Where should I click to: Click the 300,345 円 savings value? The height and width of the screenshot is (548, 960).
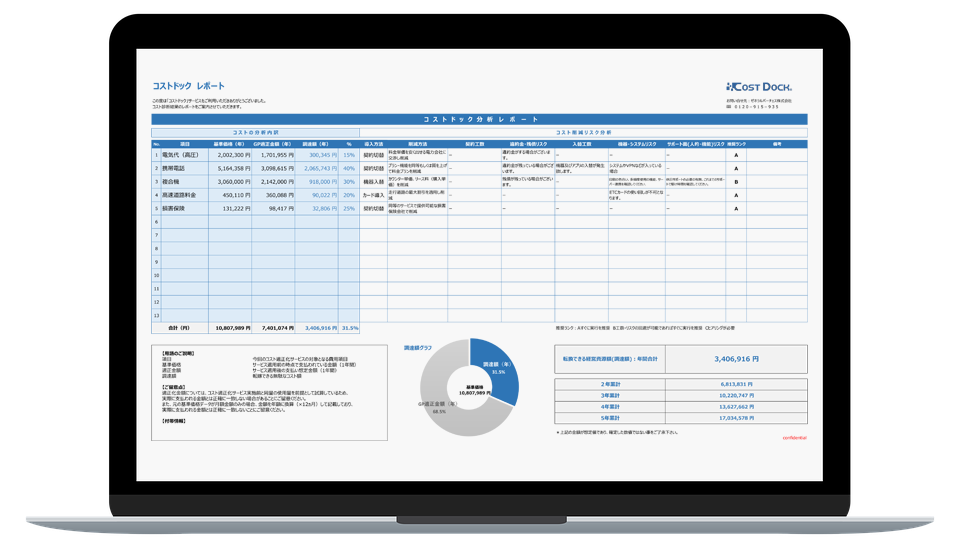[x=316, y=155]
